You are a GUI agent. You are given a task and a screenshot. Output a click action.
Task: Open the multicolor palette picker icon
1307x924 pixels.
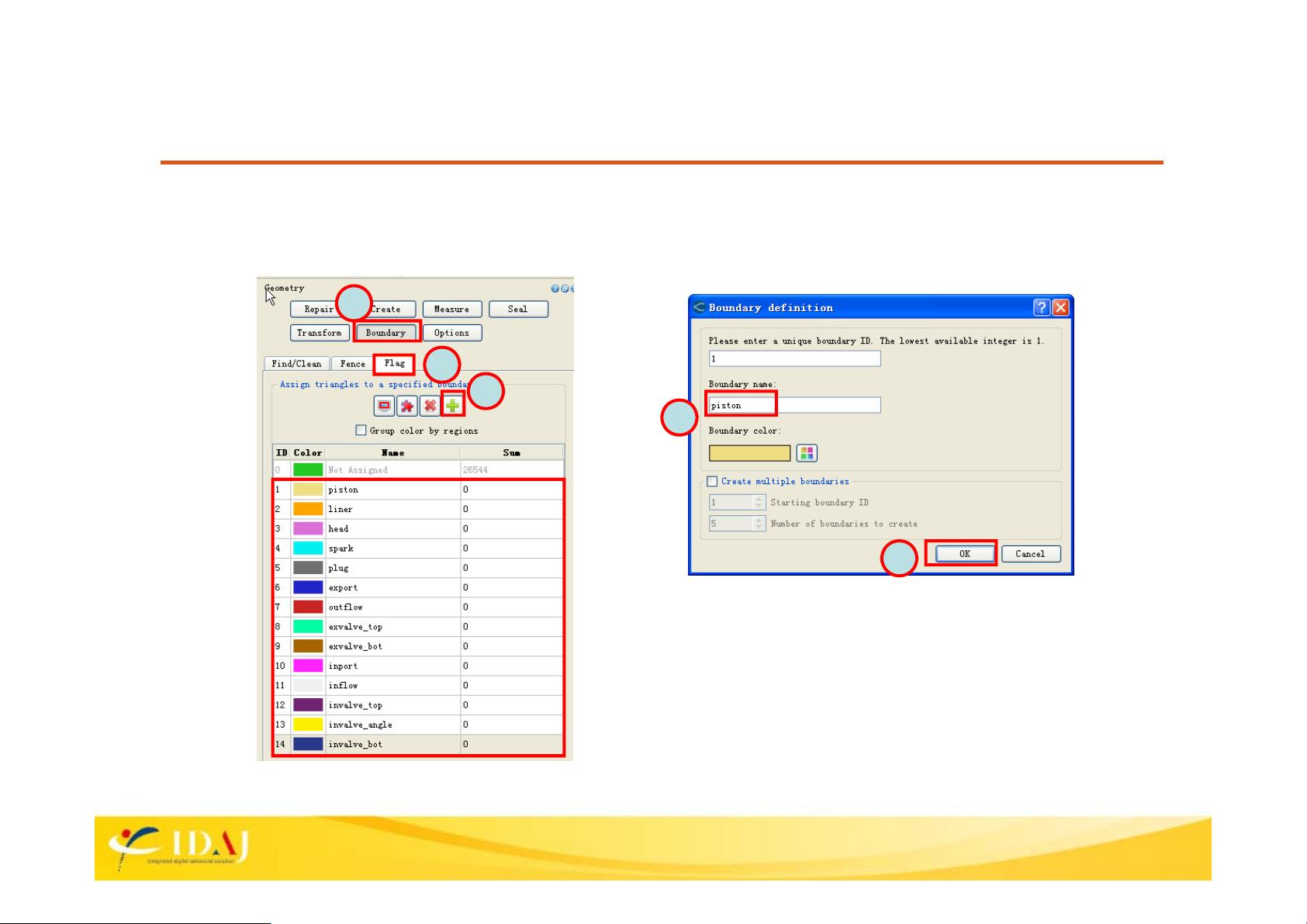click(807, 453)
